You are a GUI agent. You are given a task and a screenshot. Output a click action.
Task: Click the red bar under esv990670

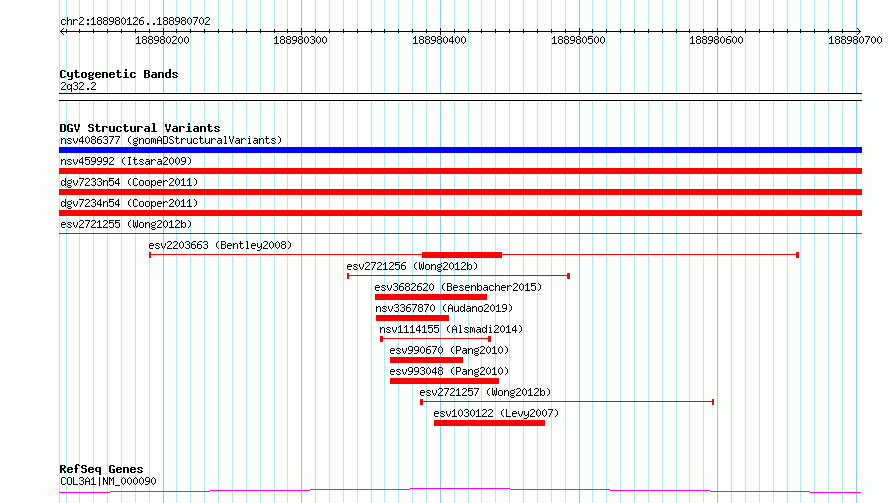426,360
